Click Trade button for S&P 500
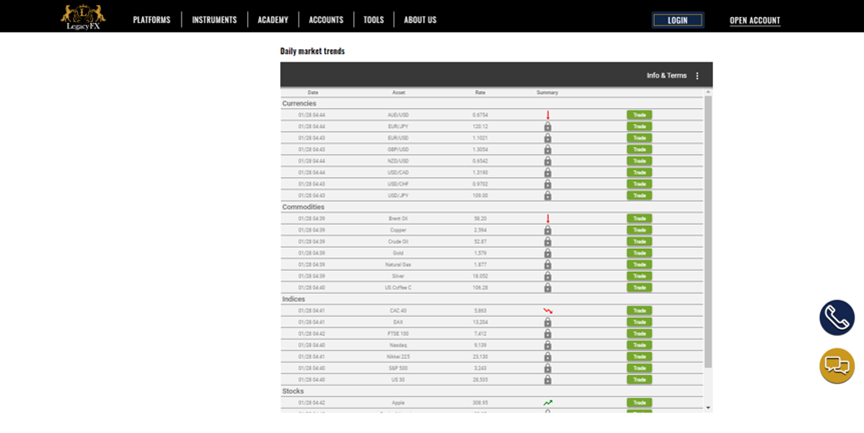This screenshot has width=864, height=433. (639, 368)
